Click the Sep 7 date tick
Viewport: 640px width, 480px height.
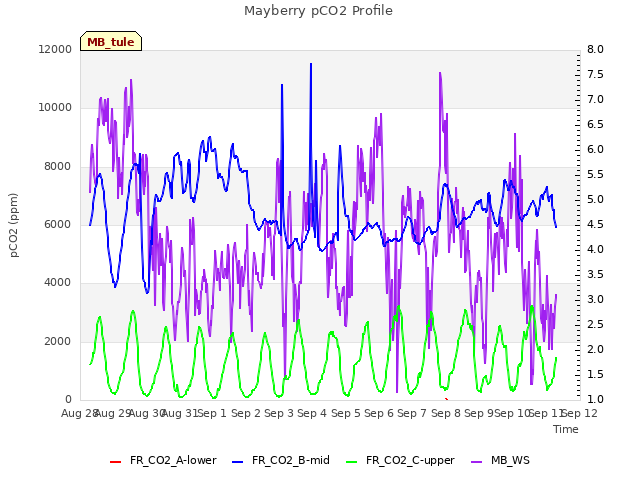(412, 413)
